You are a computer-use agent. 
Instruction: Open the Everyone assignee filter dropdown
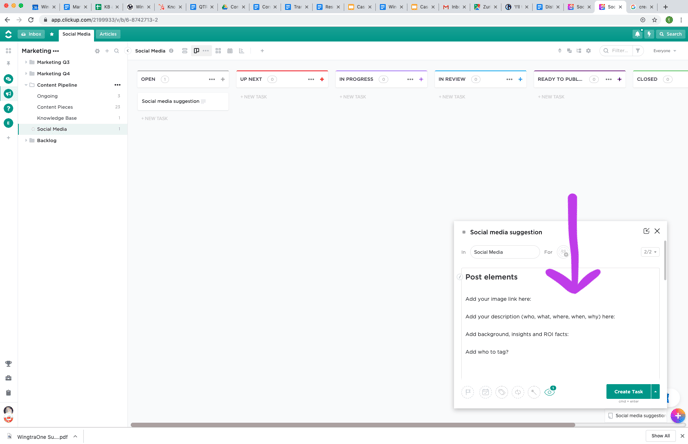click(664, 51)
